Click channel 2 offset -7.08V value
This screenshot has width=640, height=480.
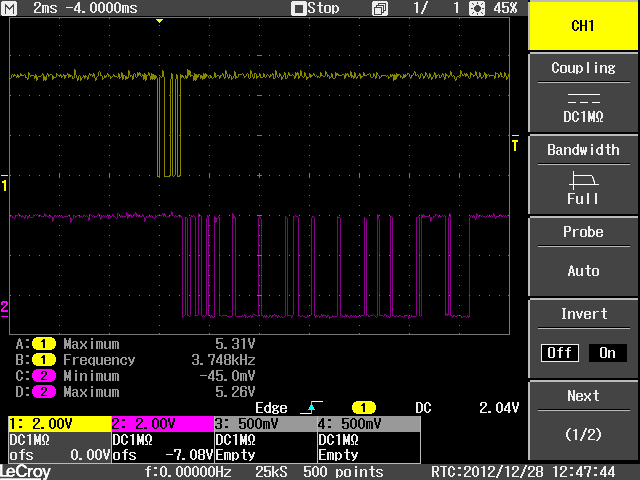coord(189,455)
